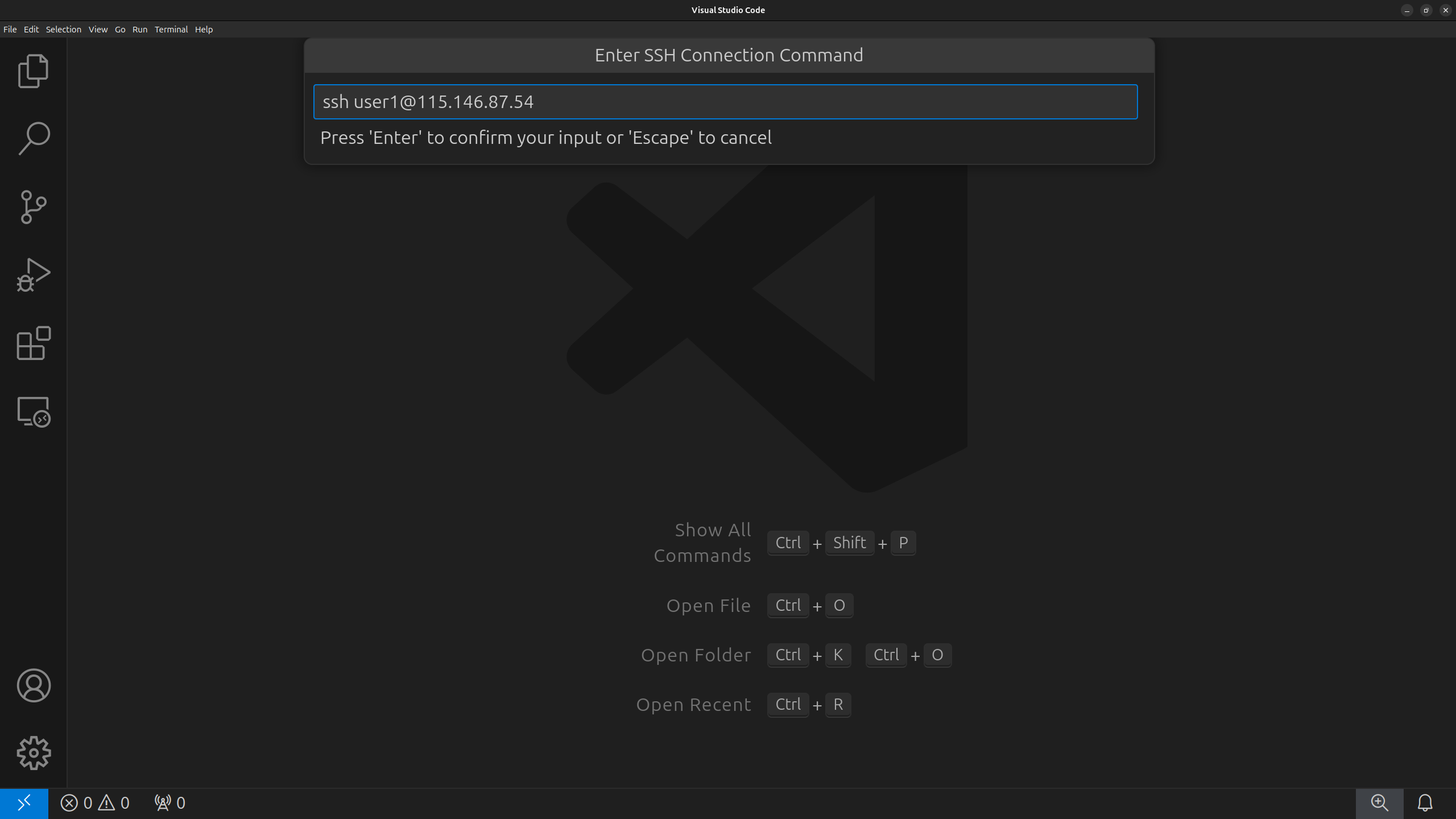Image resolution: width=1456 pixels, height=819 pixels.
Task: Open the Search view in activity bar
Action: coord(34,138)
